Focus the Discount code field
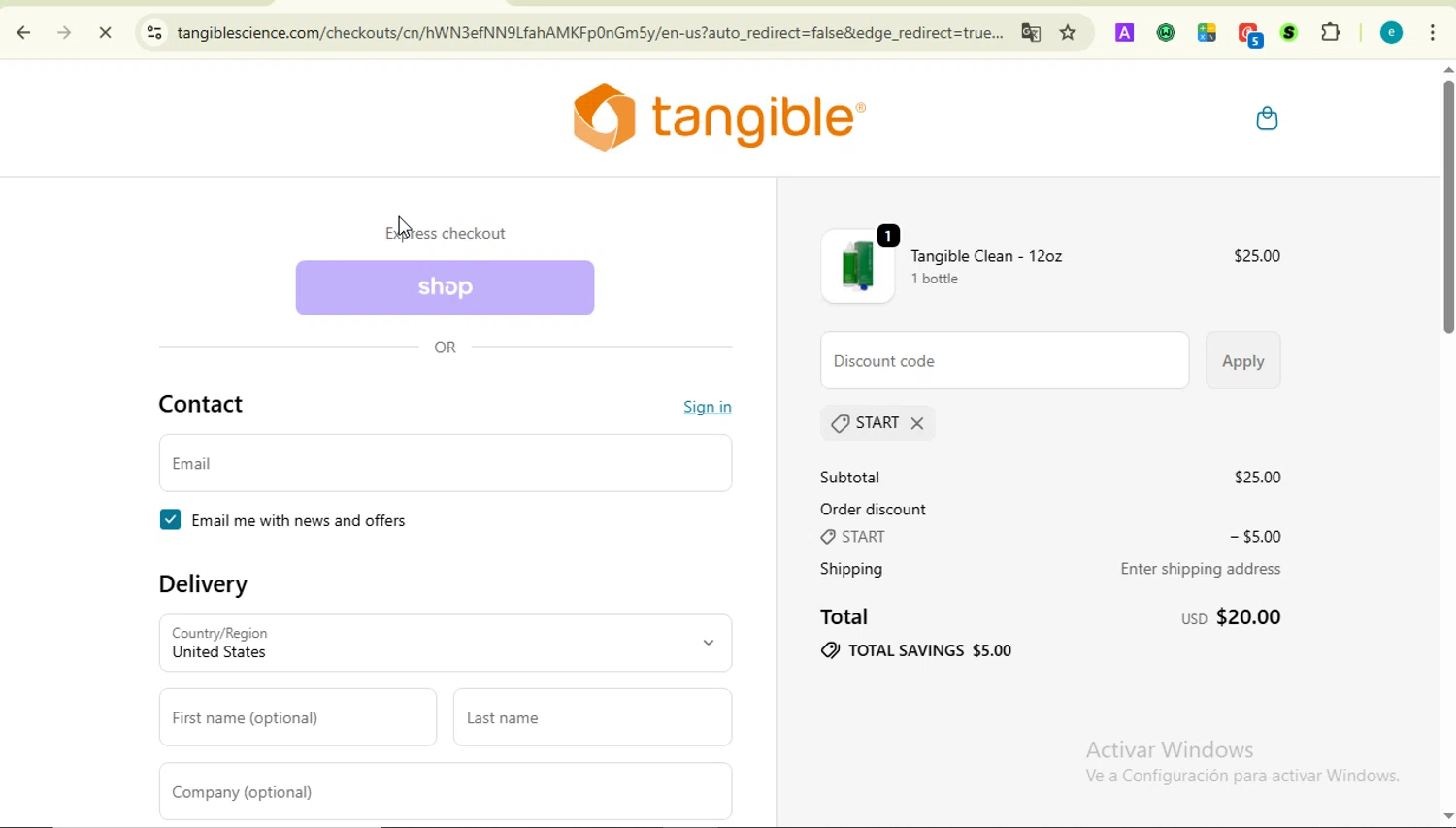Screen dimensions: 1456x828 tap(1005, 361)
